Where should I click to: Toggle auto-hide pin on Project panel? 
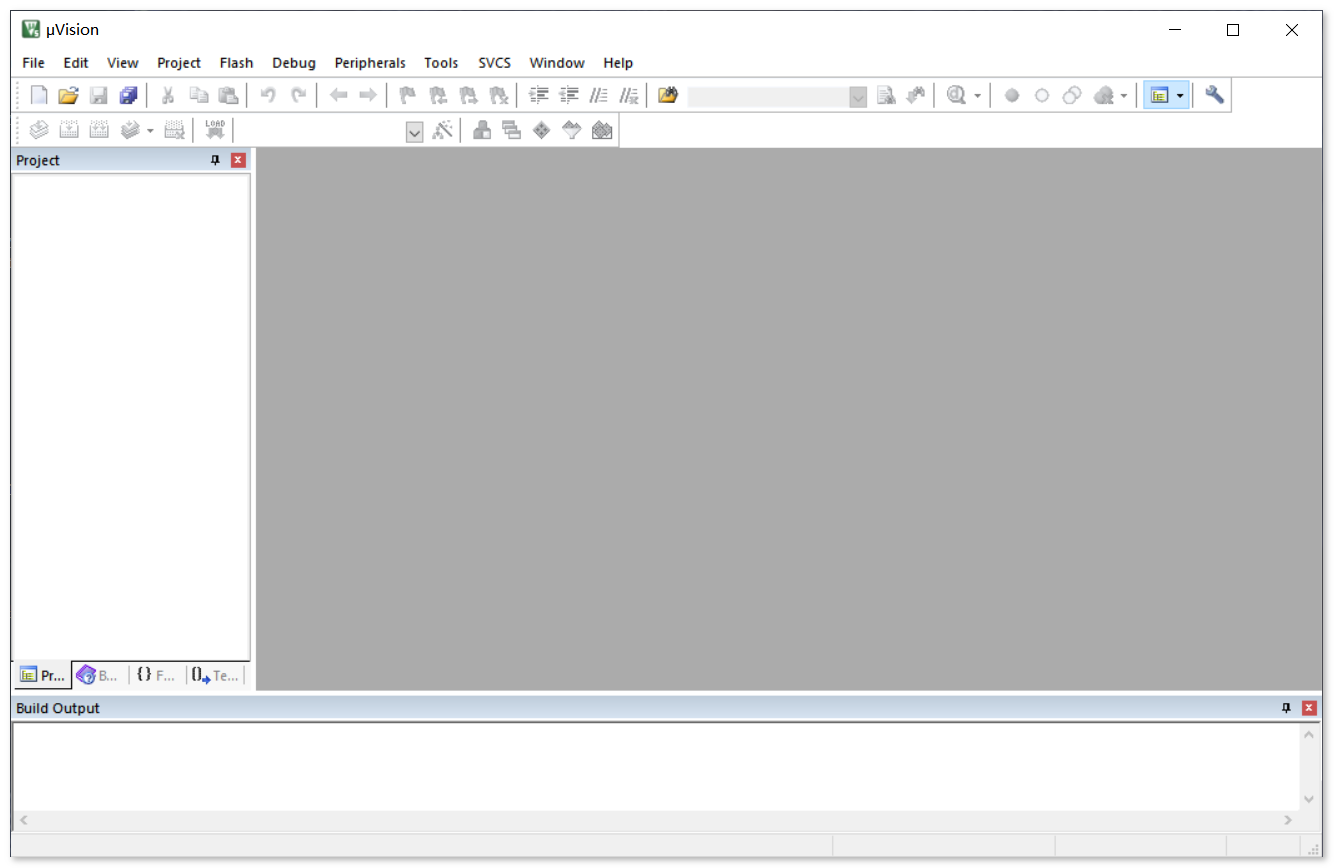(215, 160)
